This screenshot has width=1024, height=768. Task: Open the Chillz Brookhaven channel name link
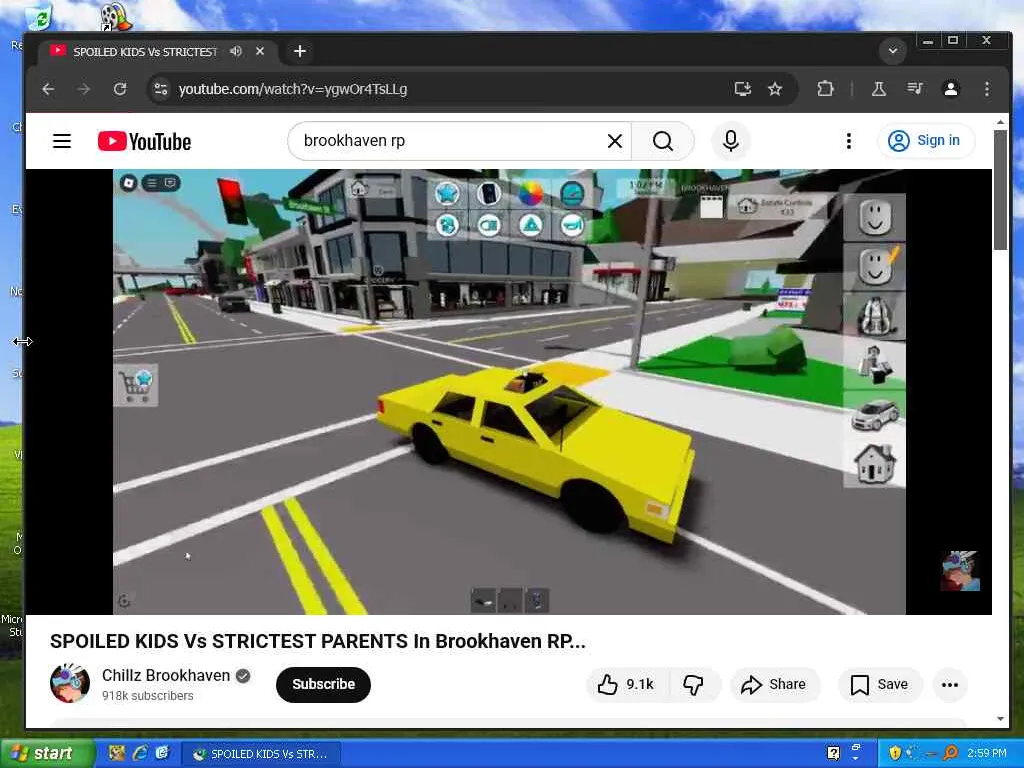[x=166, y=675]
